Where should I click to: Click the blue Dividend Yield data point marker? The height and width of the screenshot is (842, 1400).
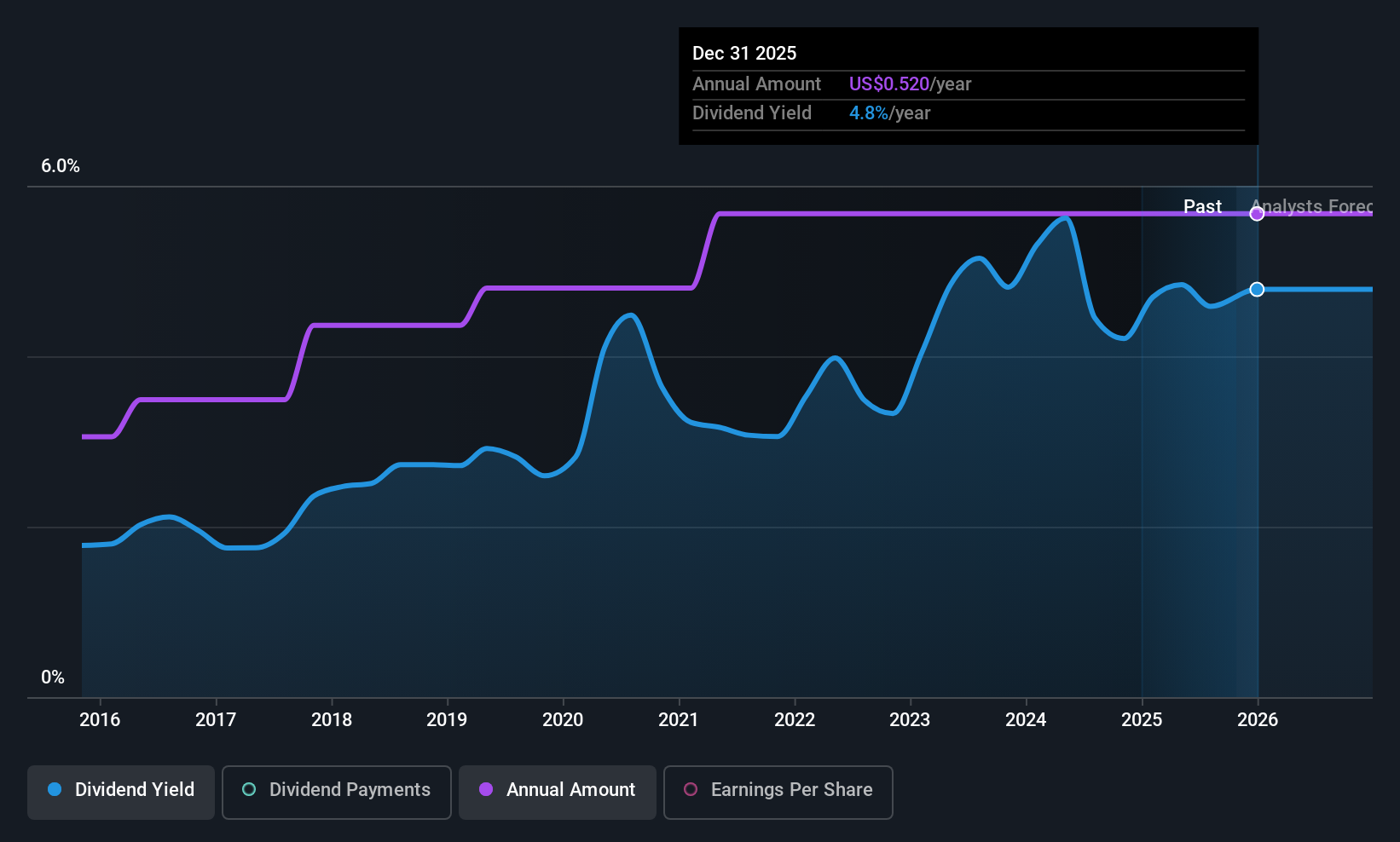tap(1257, 290)
